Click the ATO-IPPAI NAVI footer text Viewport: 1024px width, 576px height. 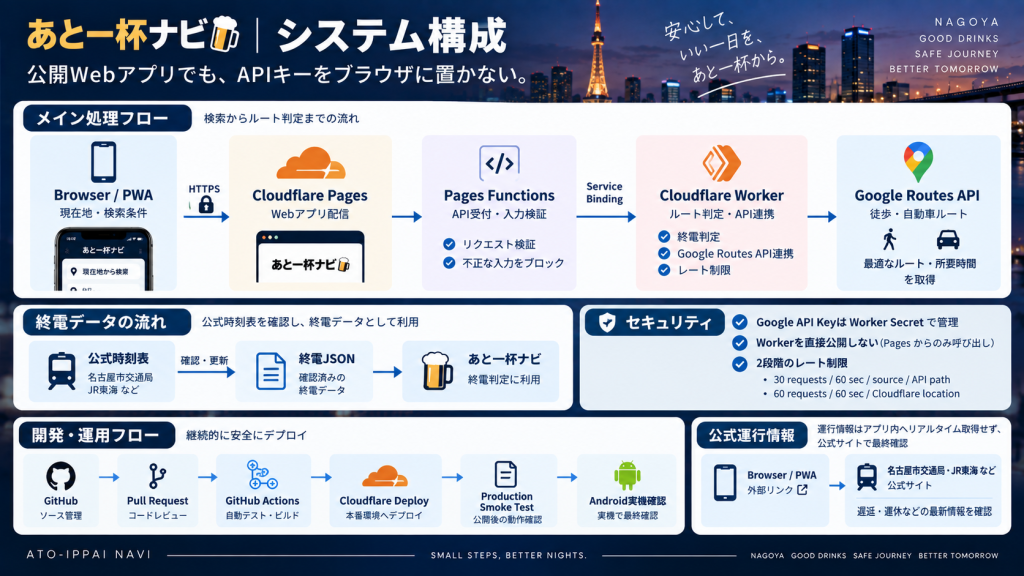(89, 554)
